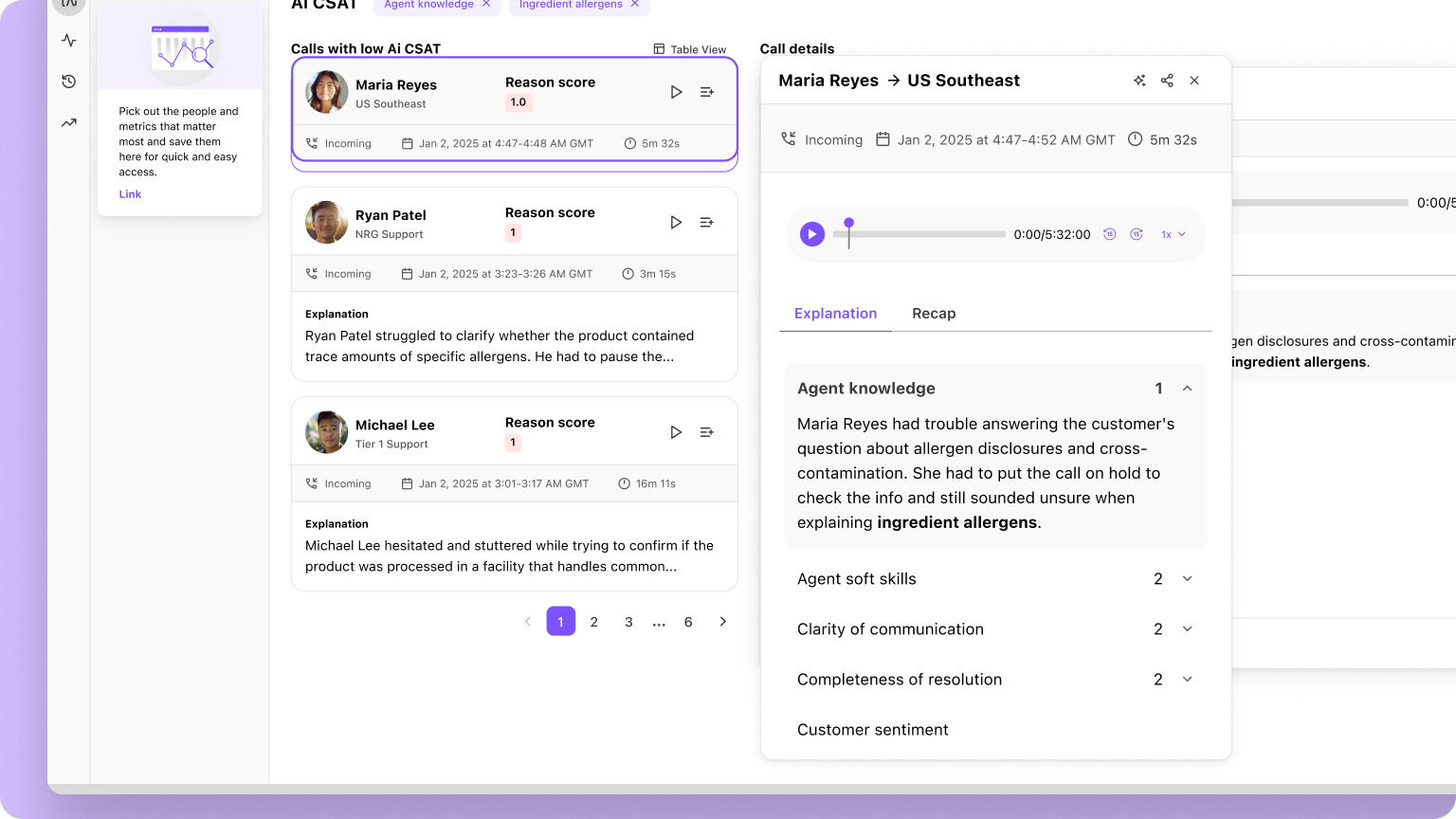Share the Maria Reyes call details
Viewport: 1456px width, 819px height.
(1167, 81)
